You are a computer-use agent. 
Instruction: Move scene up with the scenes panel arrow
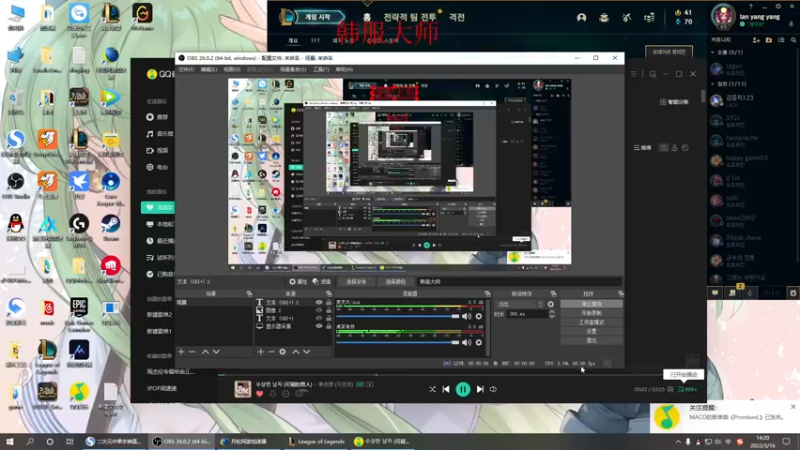(x=205, y=352)
